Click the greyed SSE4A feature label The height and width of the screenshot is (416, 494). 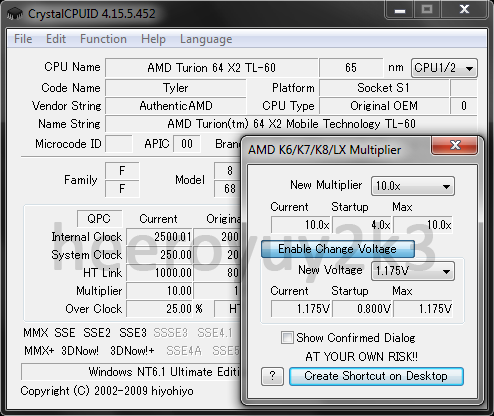(184, 351)
